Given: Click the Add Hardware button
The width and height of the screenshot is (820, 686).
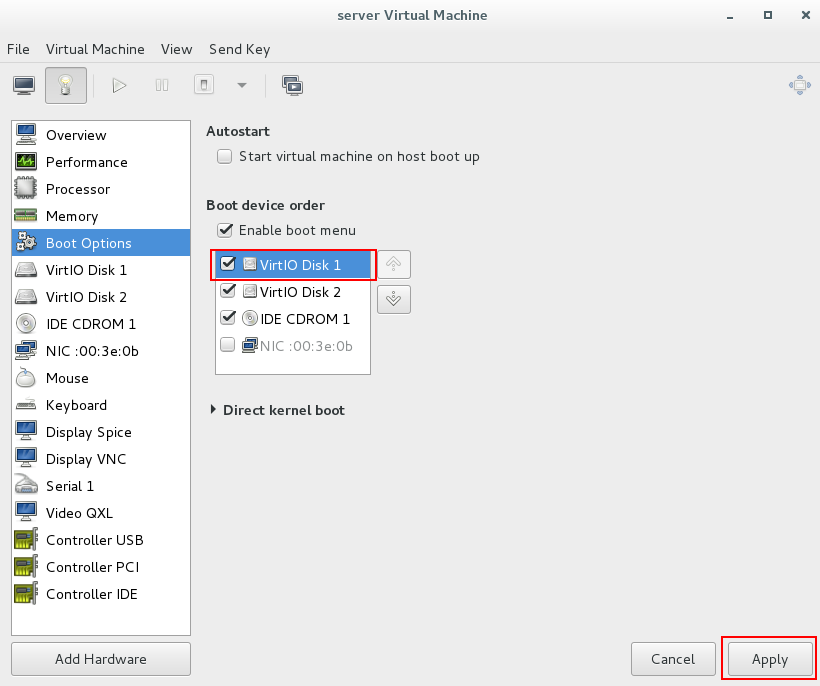Looking at the screenshot, I should point(101,659).
